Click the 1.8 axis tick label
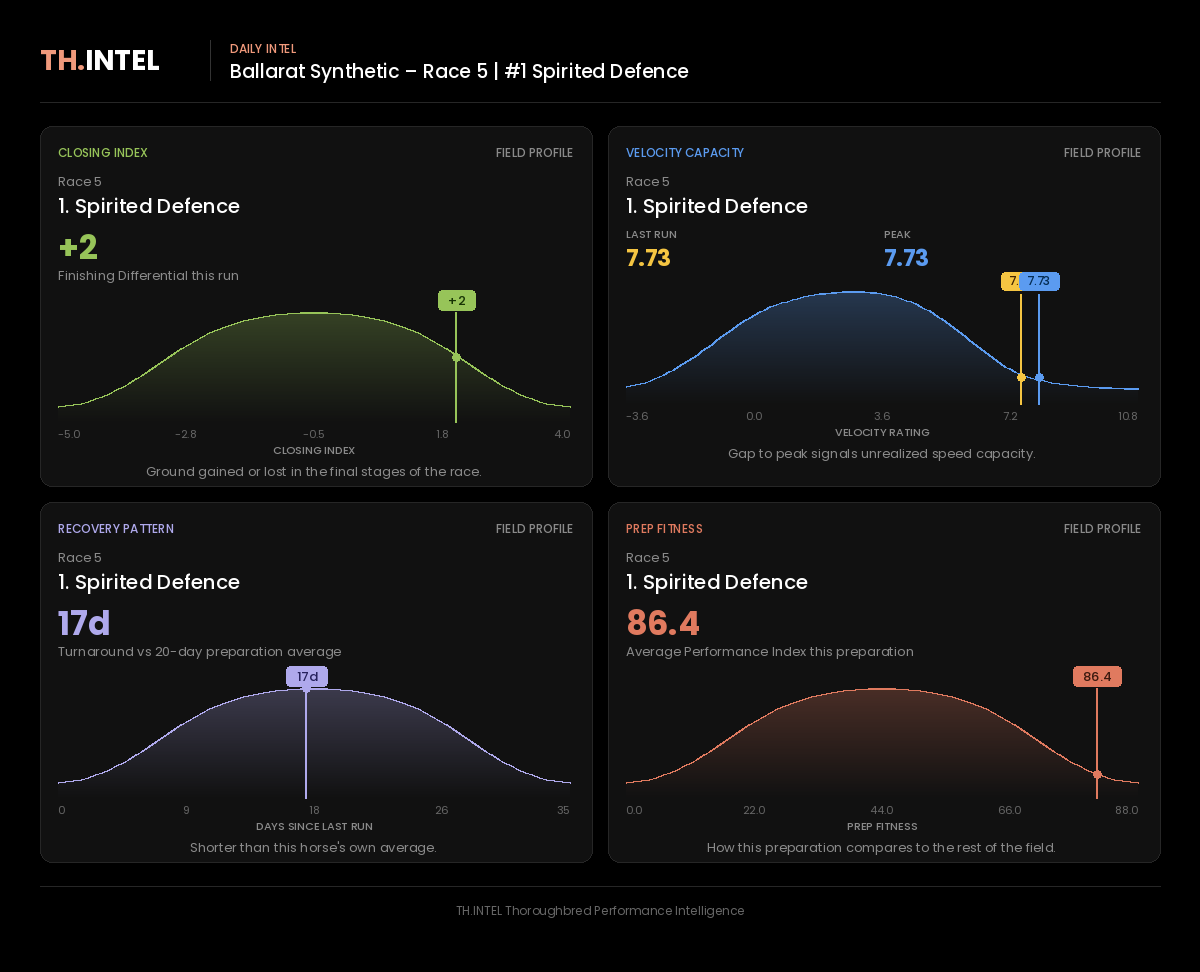Viewport: 1200px width, 972px height. [442, 434]
